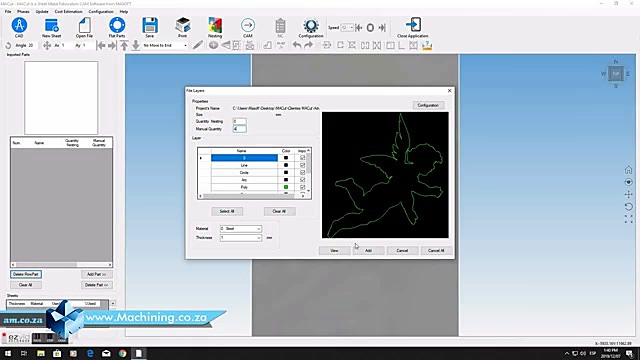This screenshot has width=640, height=360.
Task: Open Chrome from the taskbar
Action: click(122, 353)
